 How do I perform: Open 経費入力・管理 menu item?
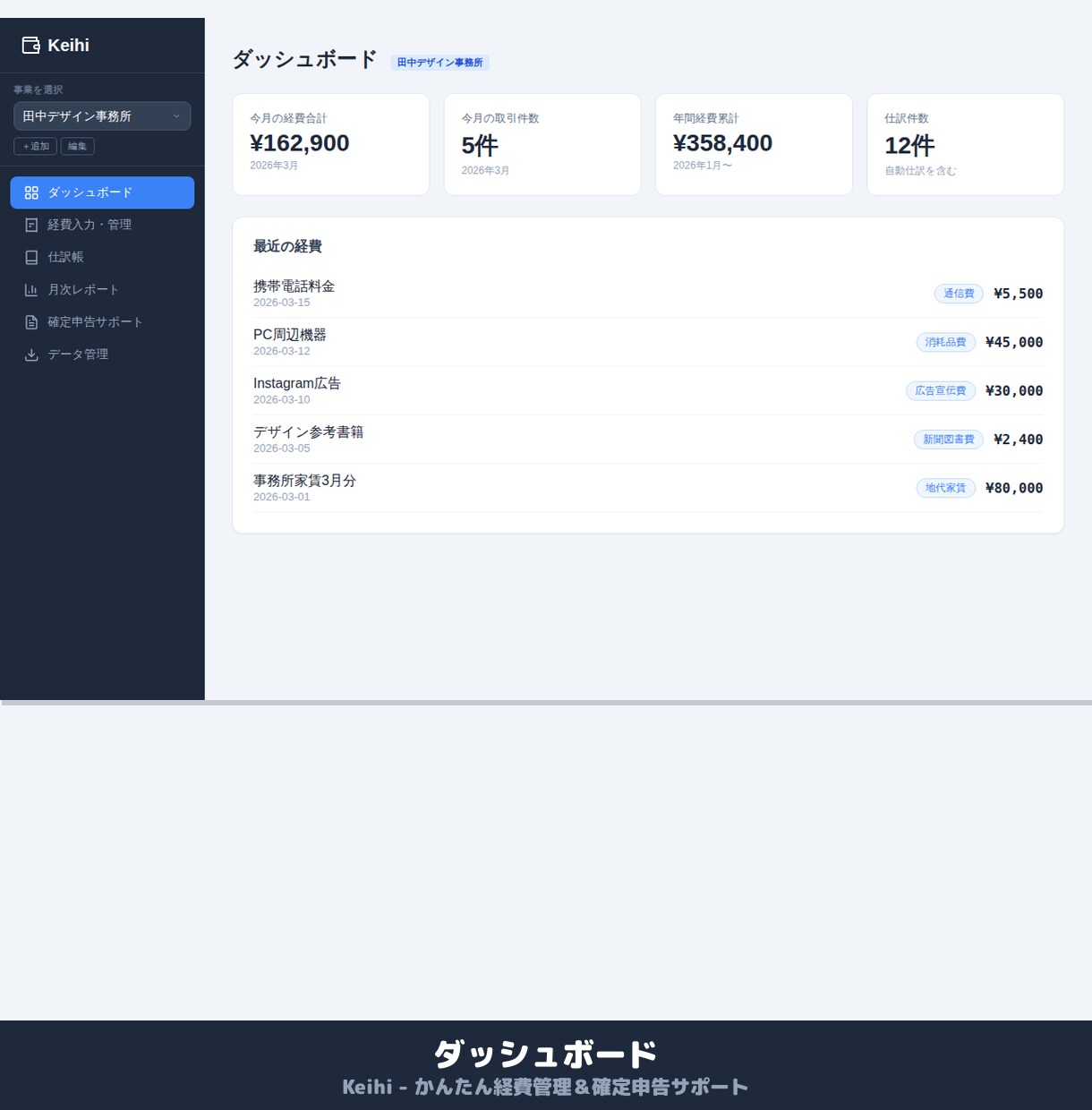coord(102,225)
